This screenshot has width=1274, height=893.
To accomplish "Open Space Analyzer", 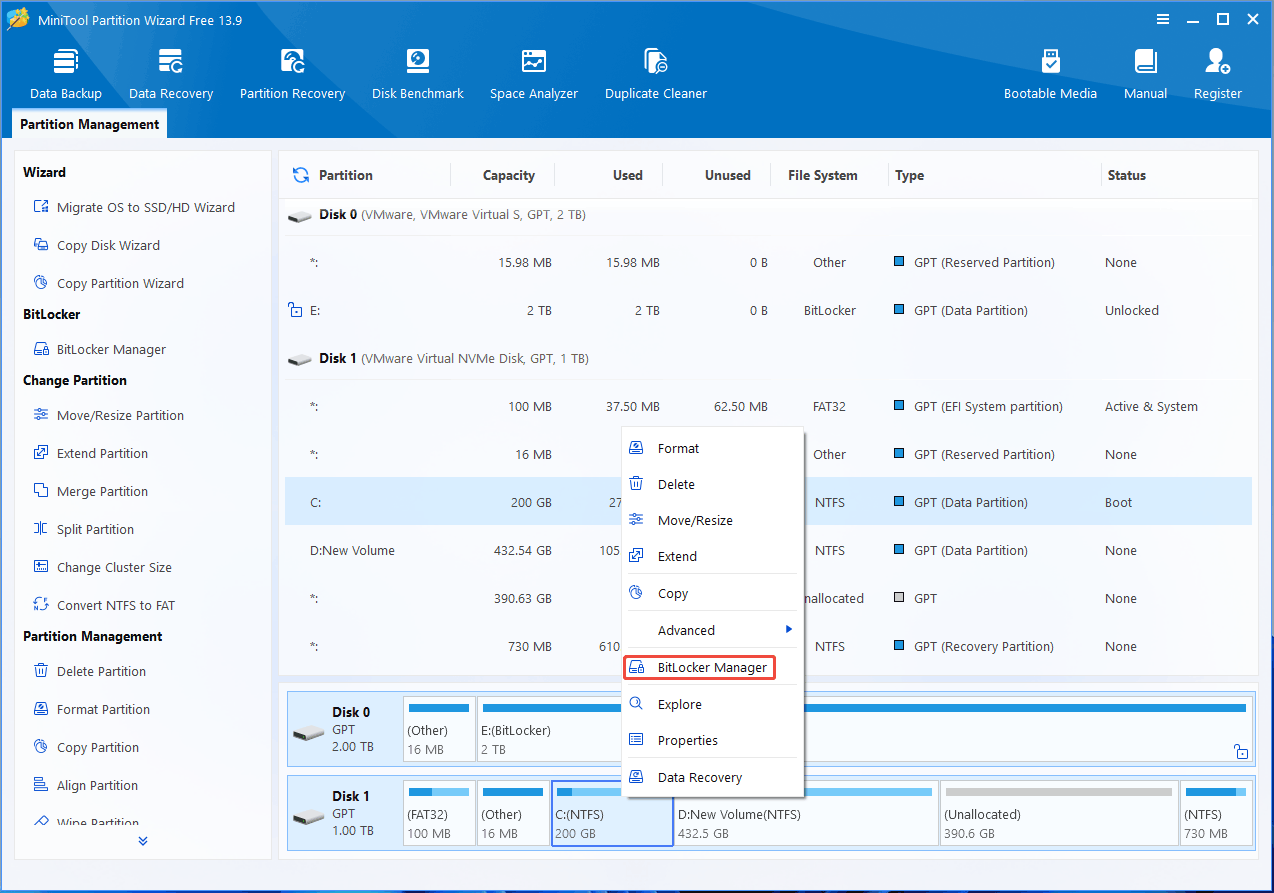I will pyautogui.click(x=534, y=73).
